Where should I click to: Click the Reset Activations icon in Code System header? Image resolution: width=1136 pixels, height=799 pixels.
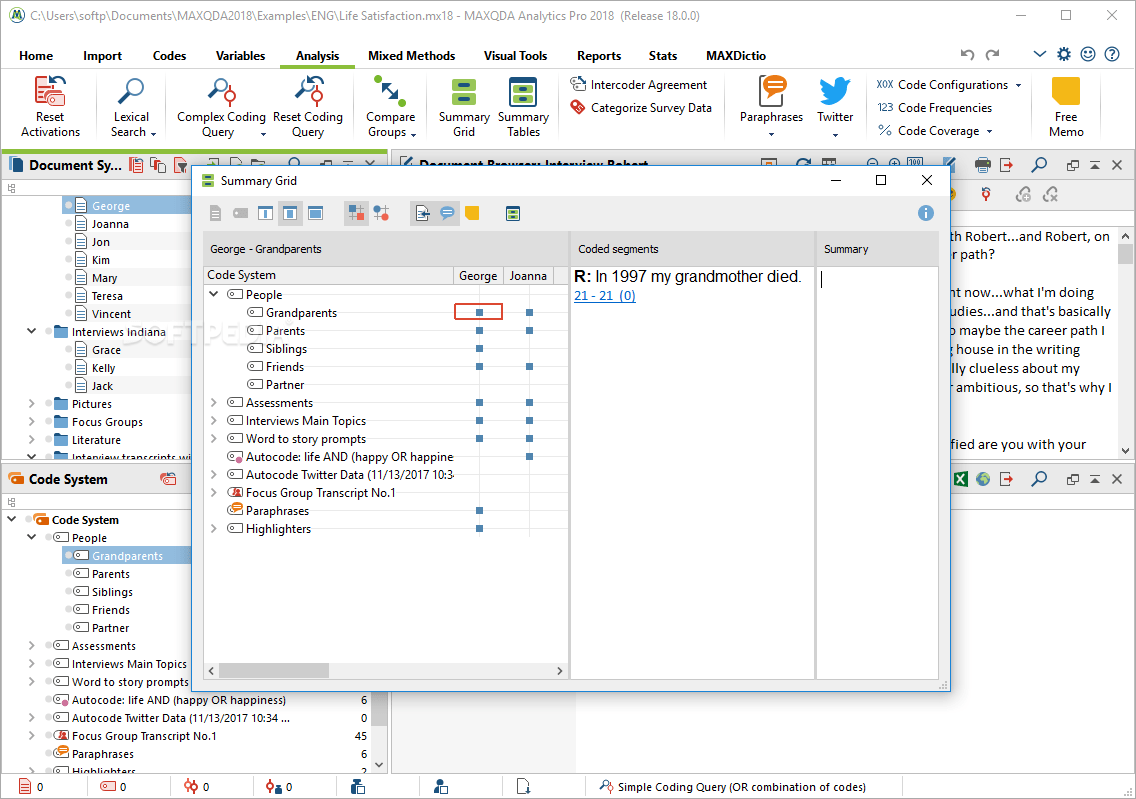[168, 479]
